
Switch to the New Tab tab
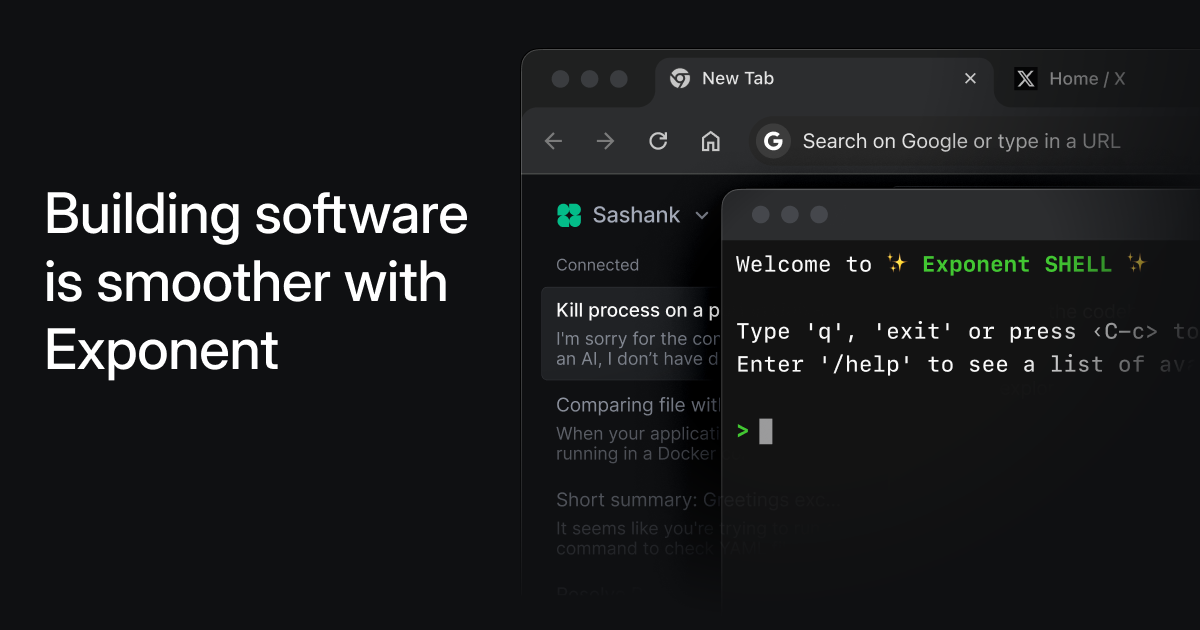pyautogui.click(x=825, y=79)
